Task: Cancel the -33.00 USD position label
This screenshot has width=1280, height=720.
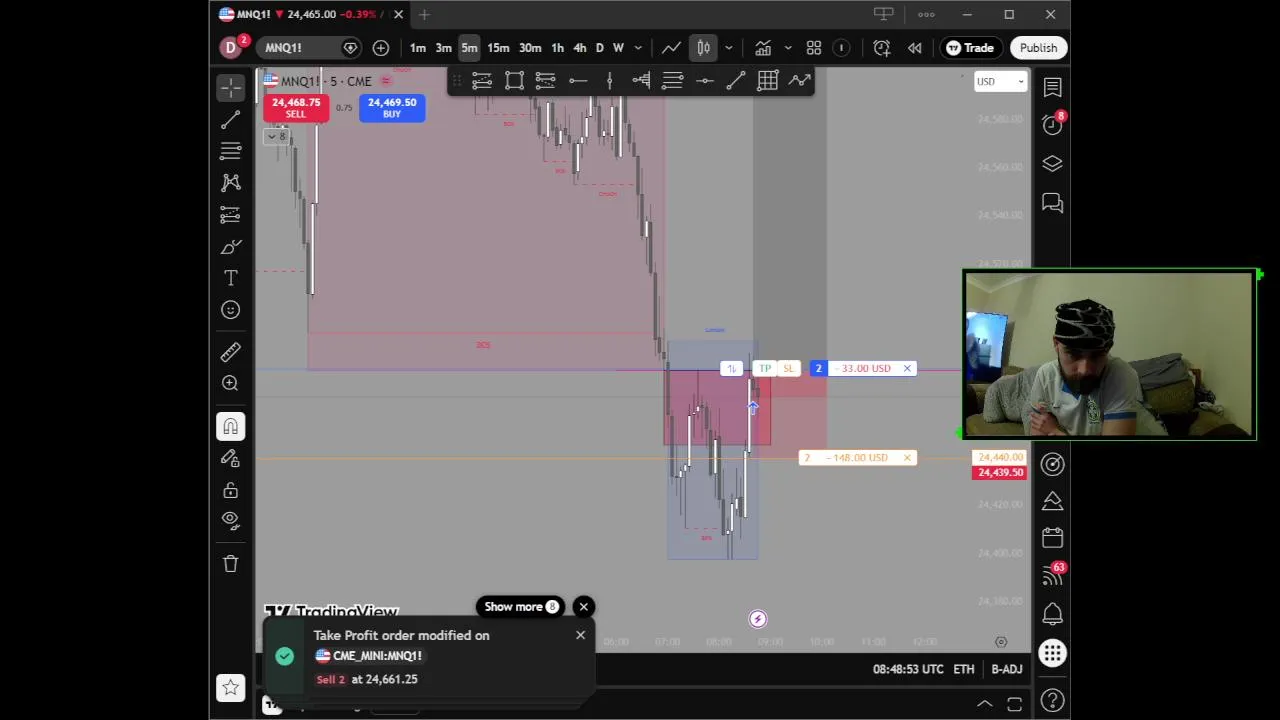Action: pyautogui.click(x=907, y=369)
